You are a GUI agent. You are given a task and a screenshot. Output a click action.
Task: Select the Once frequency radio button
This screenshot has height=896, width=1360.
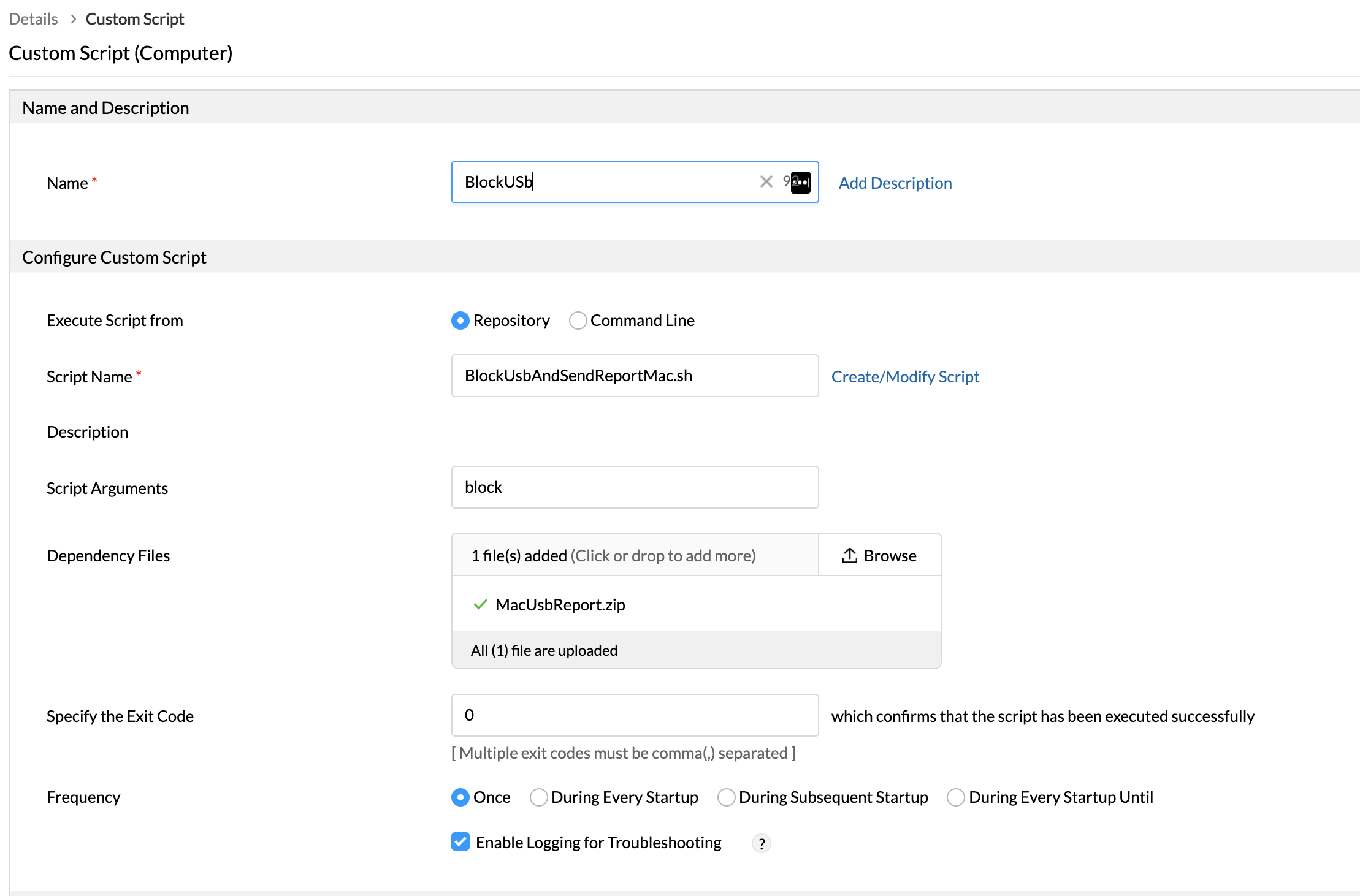(460, 797)
